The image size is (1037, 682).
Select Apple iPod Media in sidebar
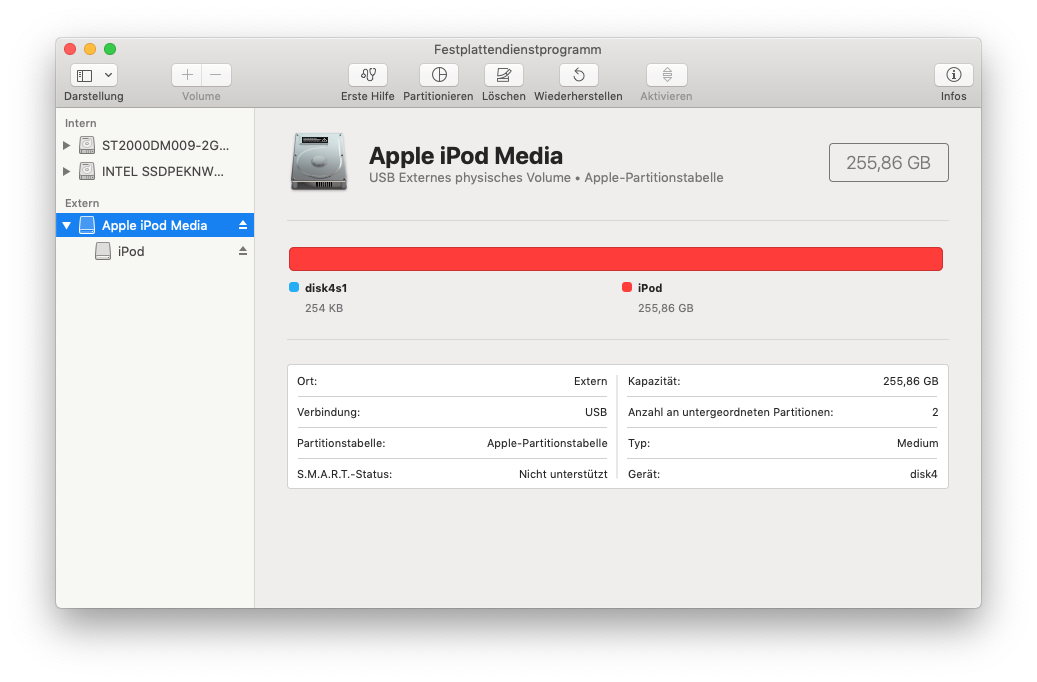[155, 226]
